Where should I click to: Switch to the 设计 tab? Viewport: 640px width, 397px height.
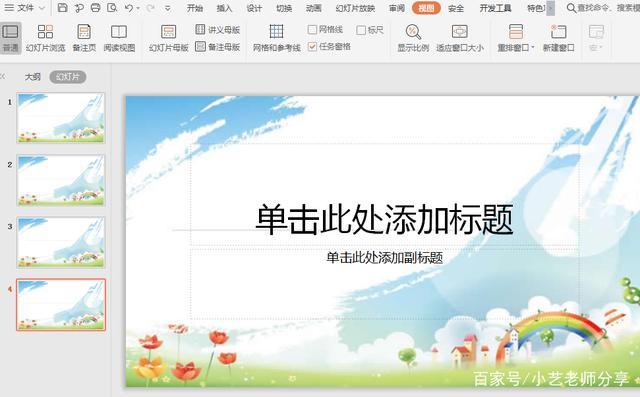(254, 8)
